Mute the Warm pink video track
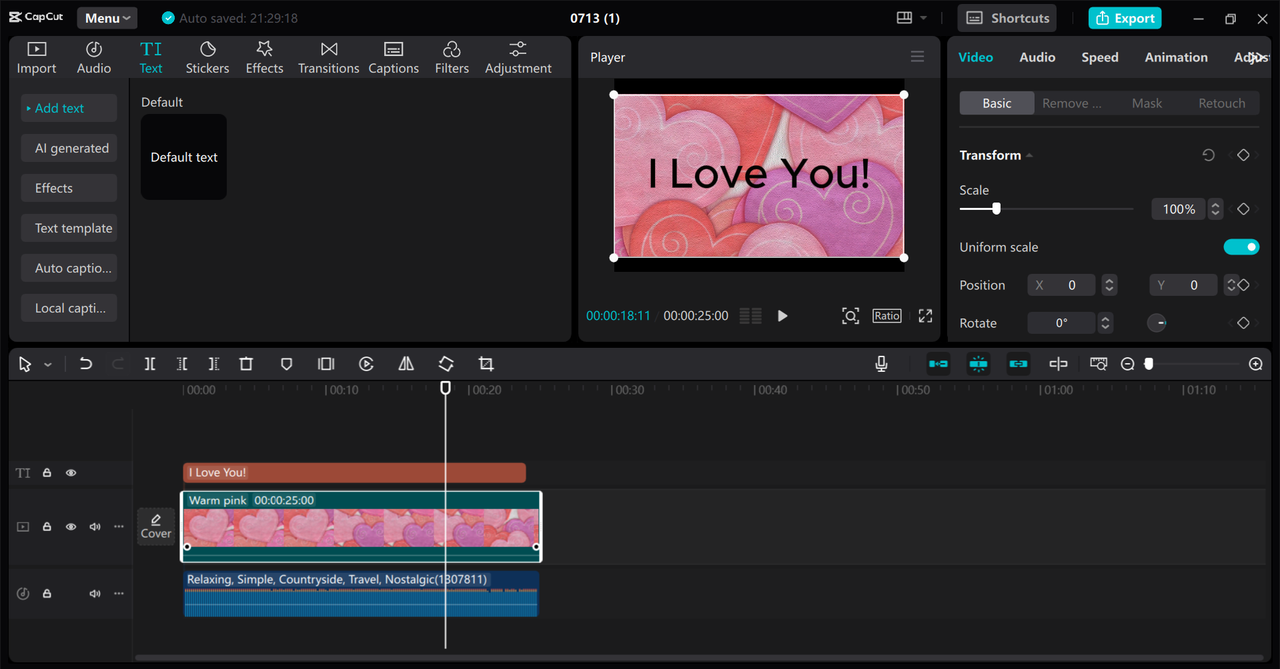The width and height of the screenshot is (1280, 669). point(95,527)
